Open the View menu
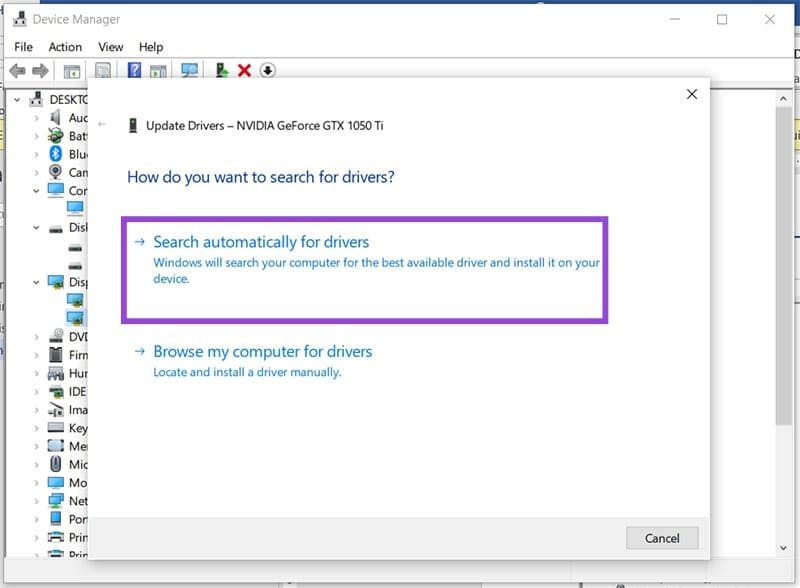Screen dimensions: 800x588 coord(110,46)
